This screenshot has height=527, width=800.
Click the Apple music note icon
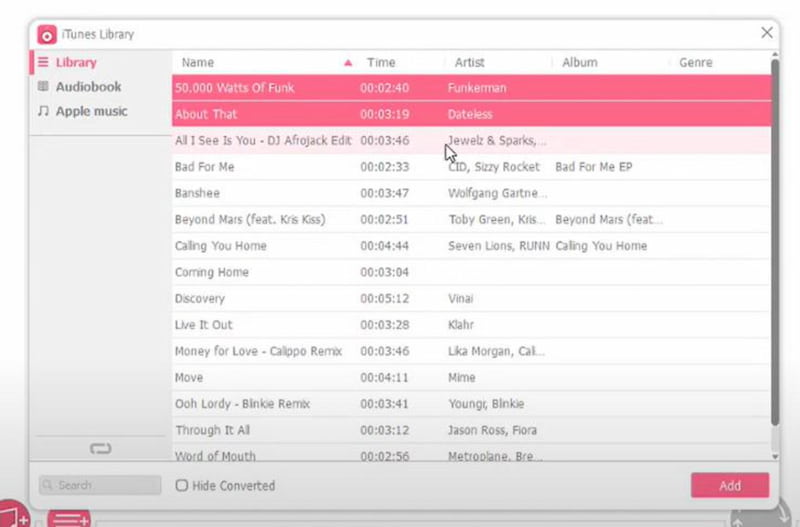pyautogui.click(x=43, y=111)
